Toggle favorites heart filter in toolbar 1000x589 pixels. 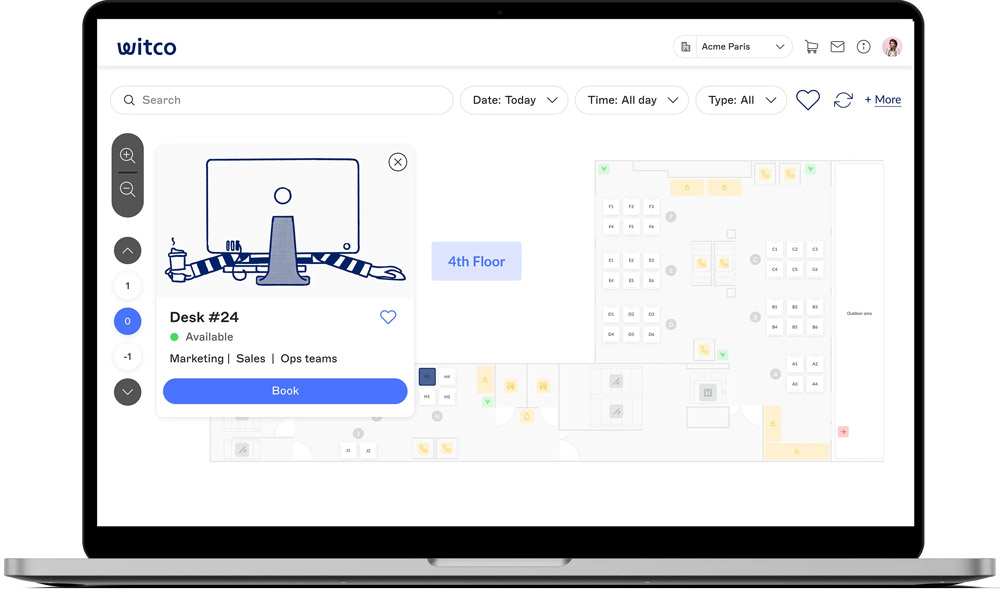coord(808,100)
